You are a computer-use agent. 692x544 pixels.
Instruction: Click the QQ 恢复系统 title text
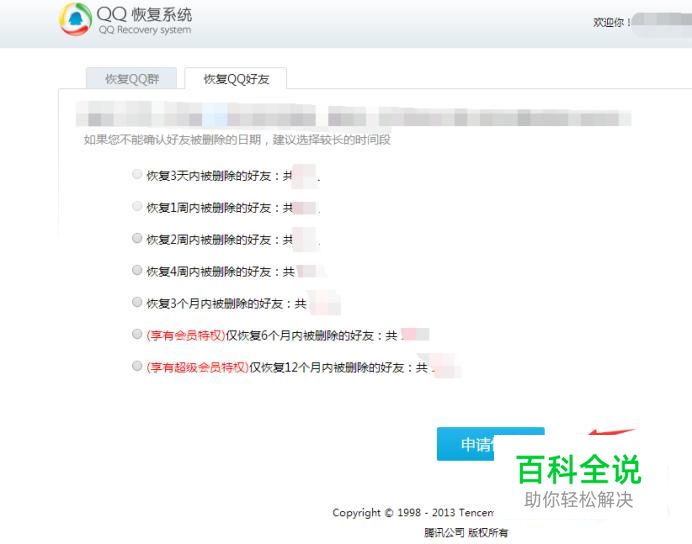coord(144,14)
